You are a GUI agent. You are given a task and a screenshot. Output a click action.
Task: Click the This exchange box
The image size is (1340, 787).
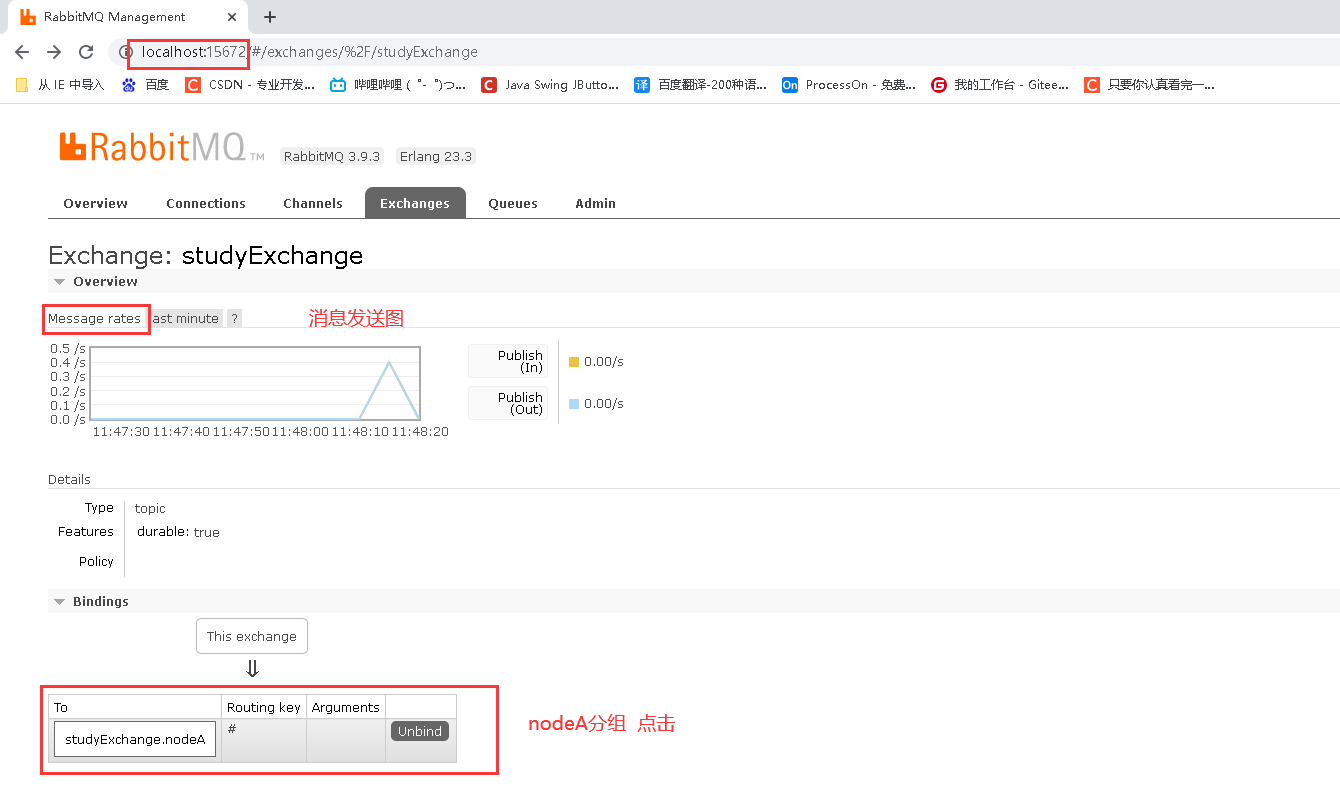252,636
